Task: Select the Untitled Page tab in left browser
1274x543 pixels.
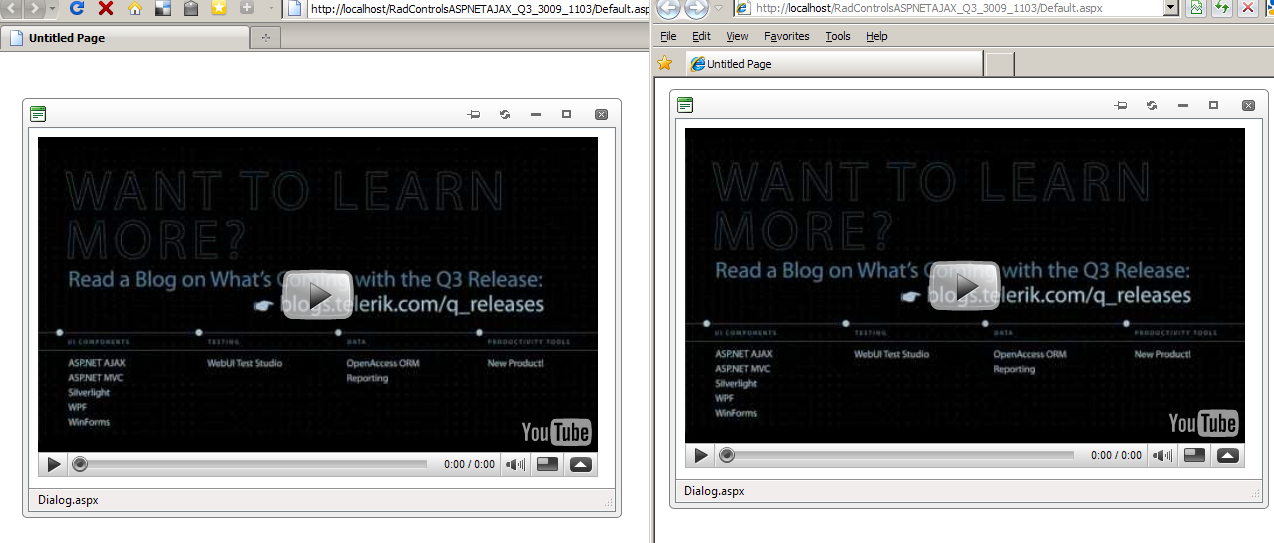Action: point(124,38)
